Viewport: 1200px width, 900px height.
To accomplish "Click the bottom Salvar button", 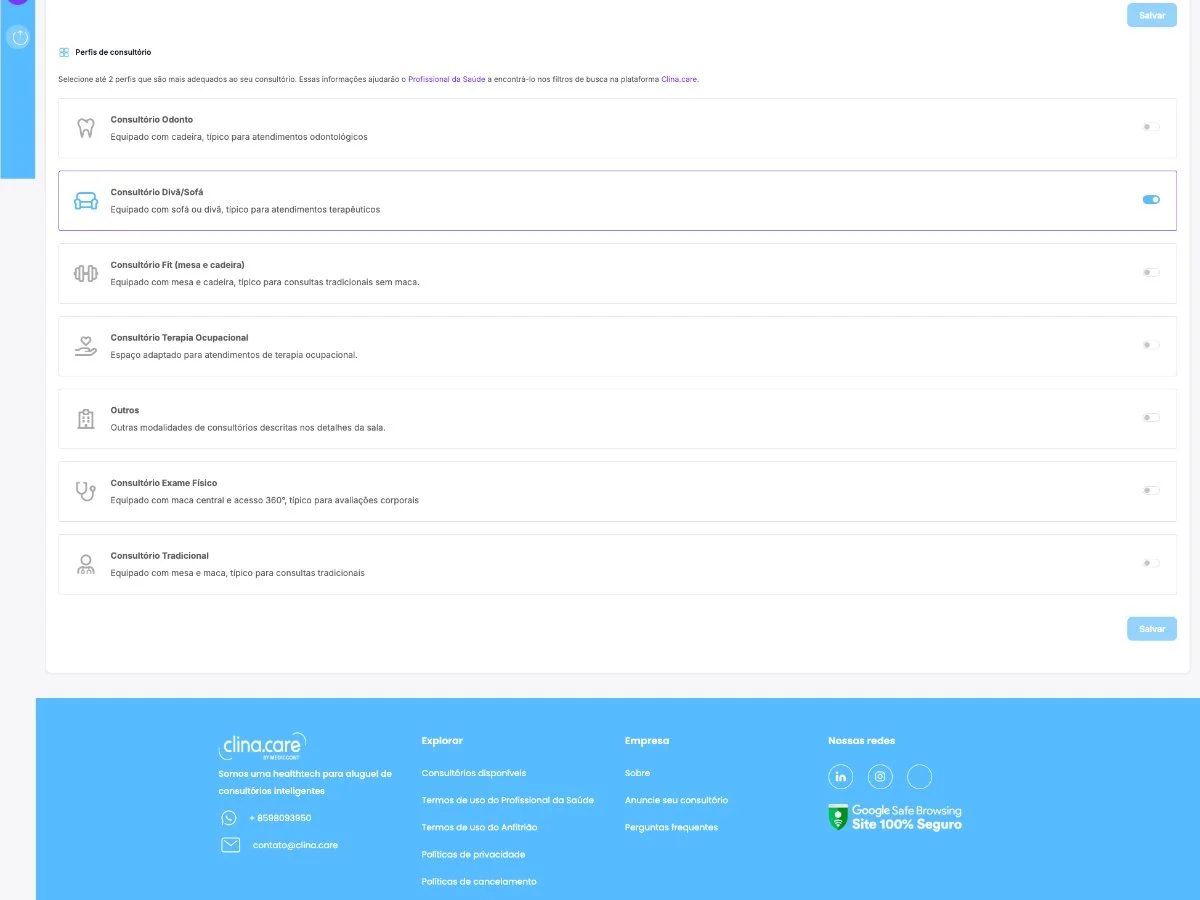I will [1152, 629].
